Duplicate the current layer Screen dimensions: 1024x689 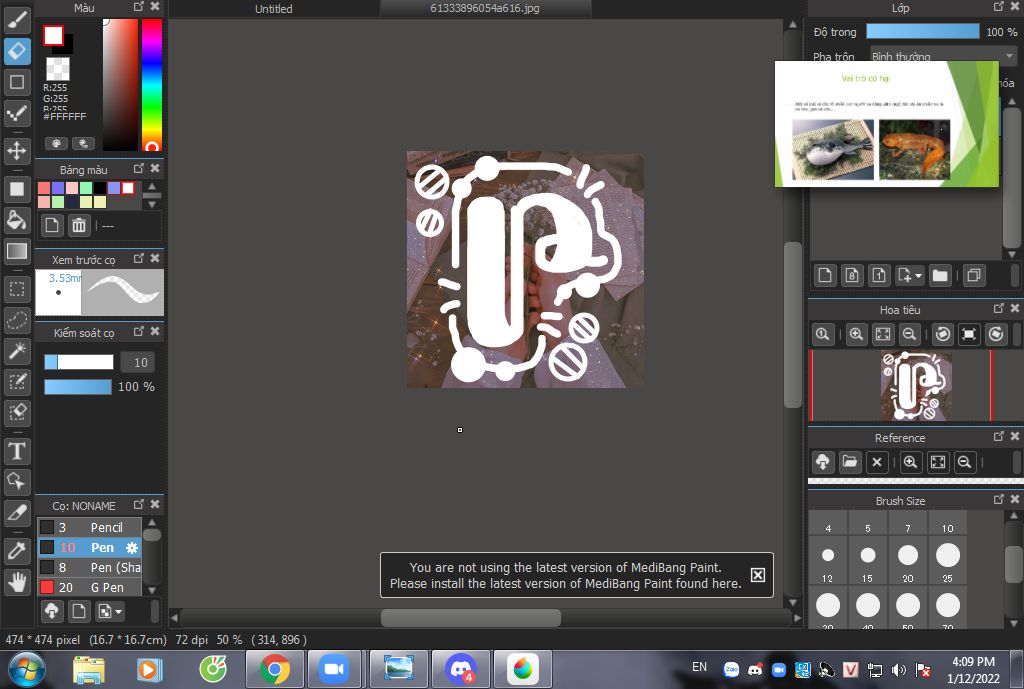pos(974,276)
